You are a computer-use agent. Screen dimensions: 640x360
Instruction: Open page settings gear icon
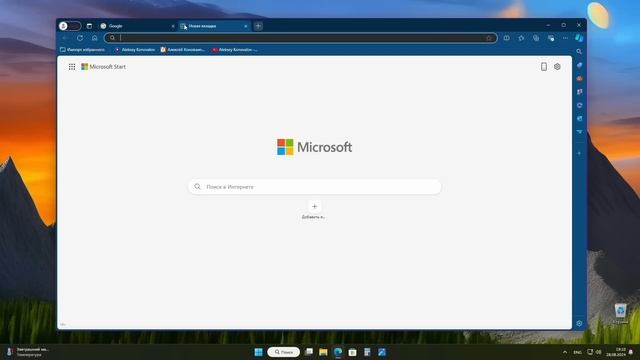click(557, 67)
